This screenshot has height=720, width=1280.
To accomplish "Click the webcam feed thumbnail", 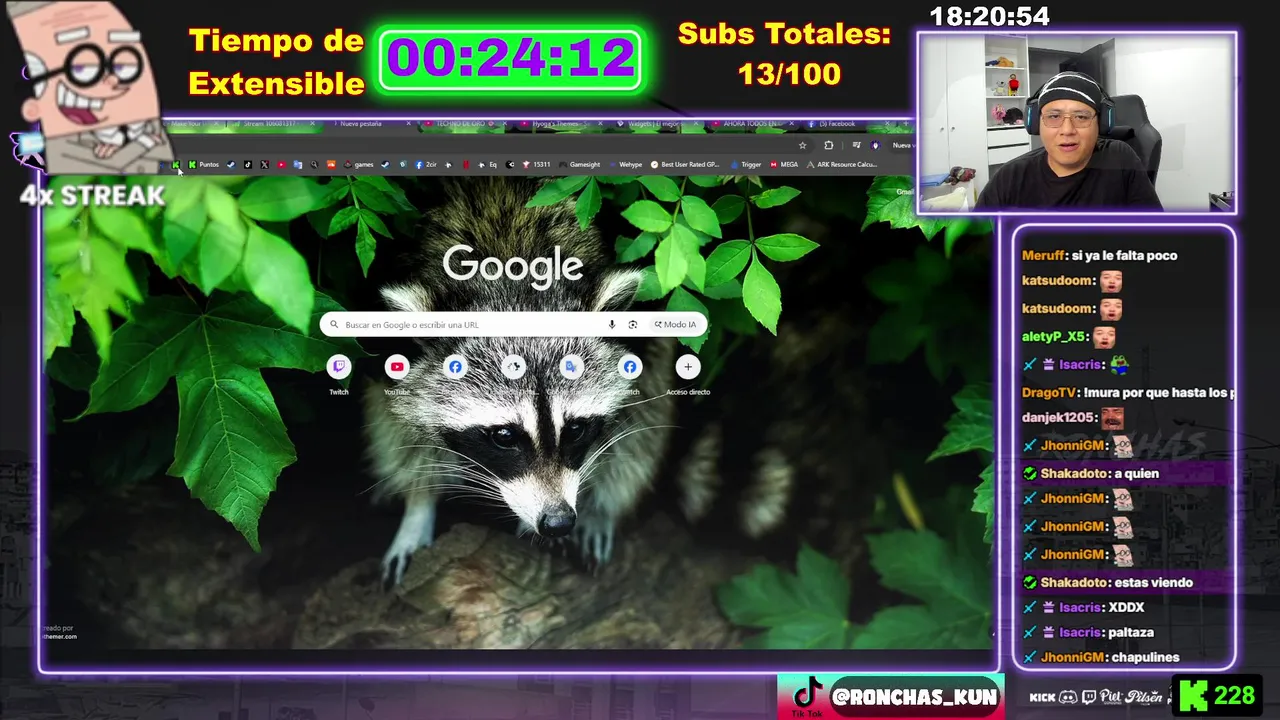I will 1077,123.
